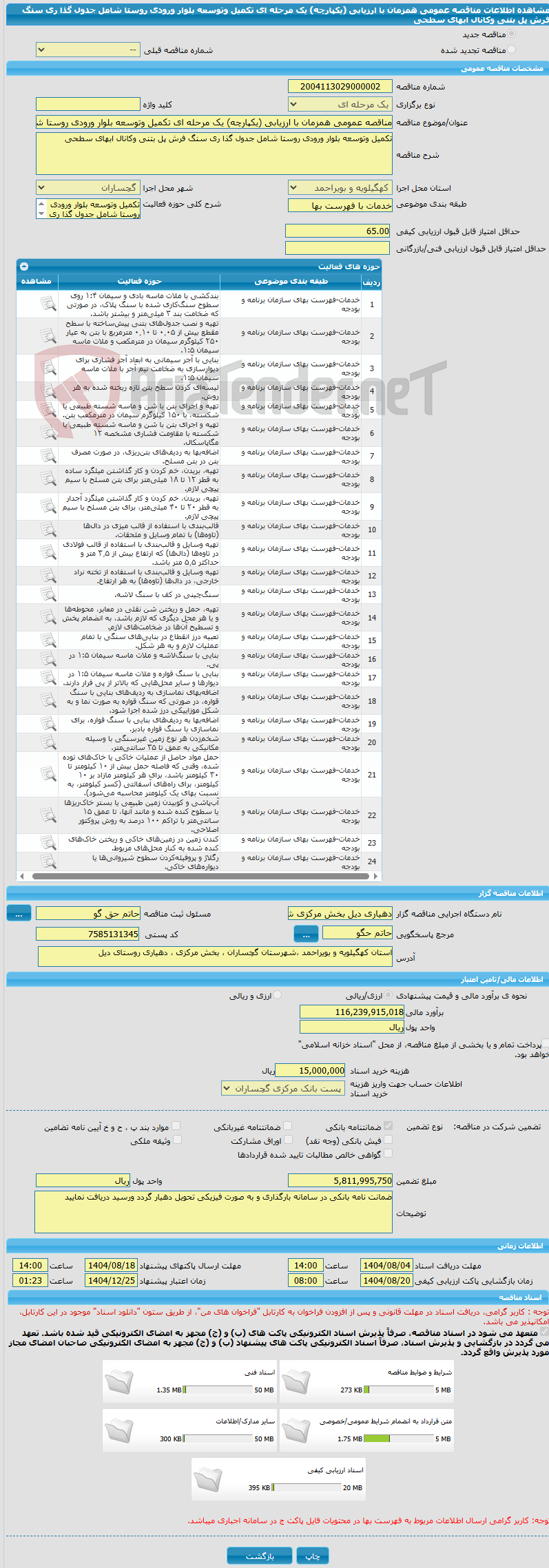This screenshot has height=1568, width=549.
Task: Click the مبلغ تضمین amount field
Action: (340, 1180)
